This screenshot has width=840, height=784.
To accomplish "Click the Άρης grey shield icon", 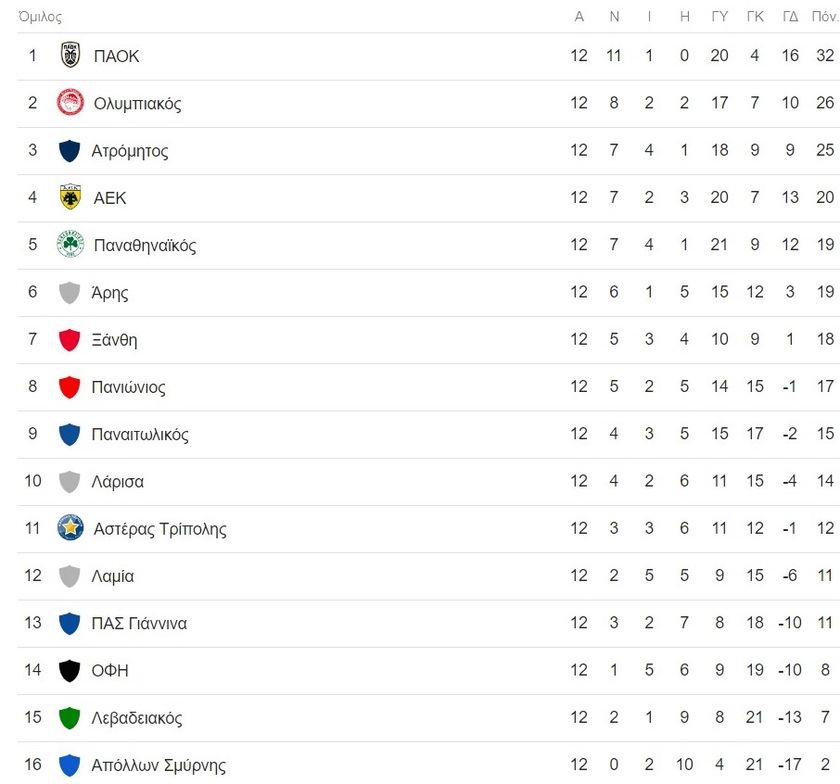I will 69,292.
